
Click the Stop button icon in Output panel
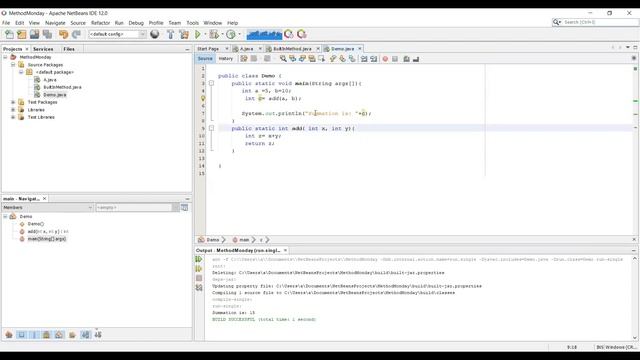199,278
